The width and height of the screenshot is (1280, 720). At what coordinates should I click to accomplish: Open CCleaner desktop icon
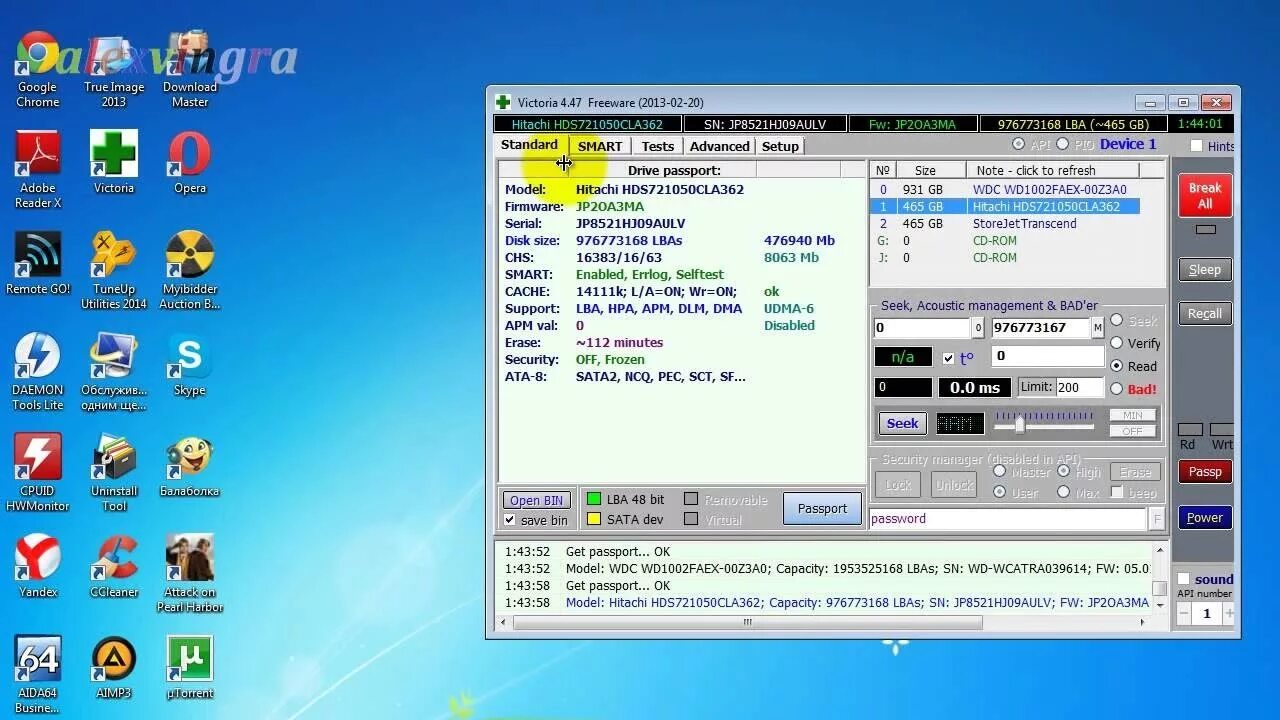pos(114,566)
